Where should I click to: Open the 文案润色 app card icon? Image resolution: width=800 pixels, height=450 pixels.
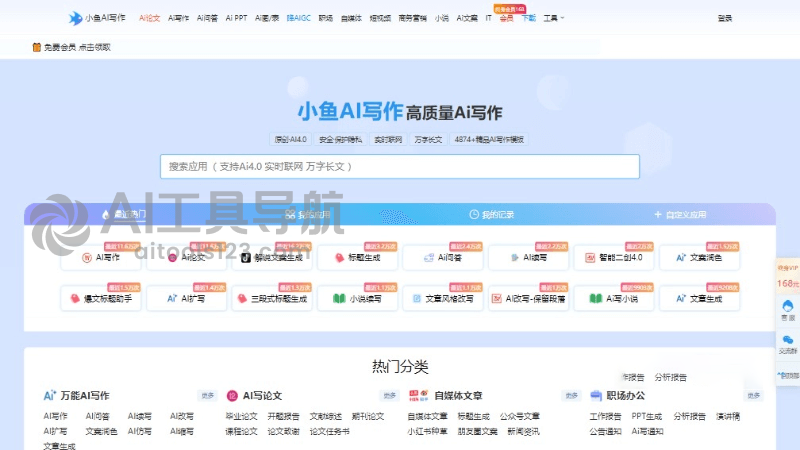tap(681, 258)
